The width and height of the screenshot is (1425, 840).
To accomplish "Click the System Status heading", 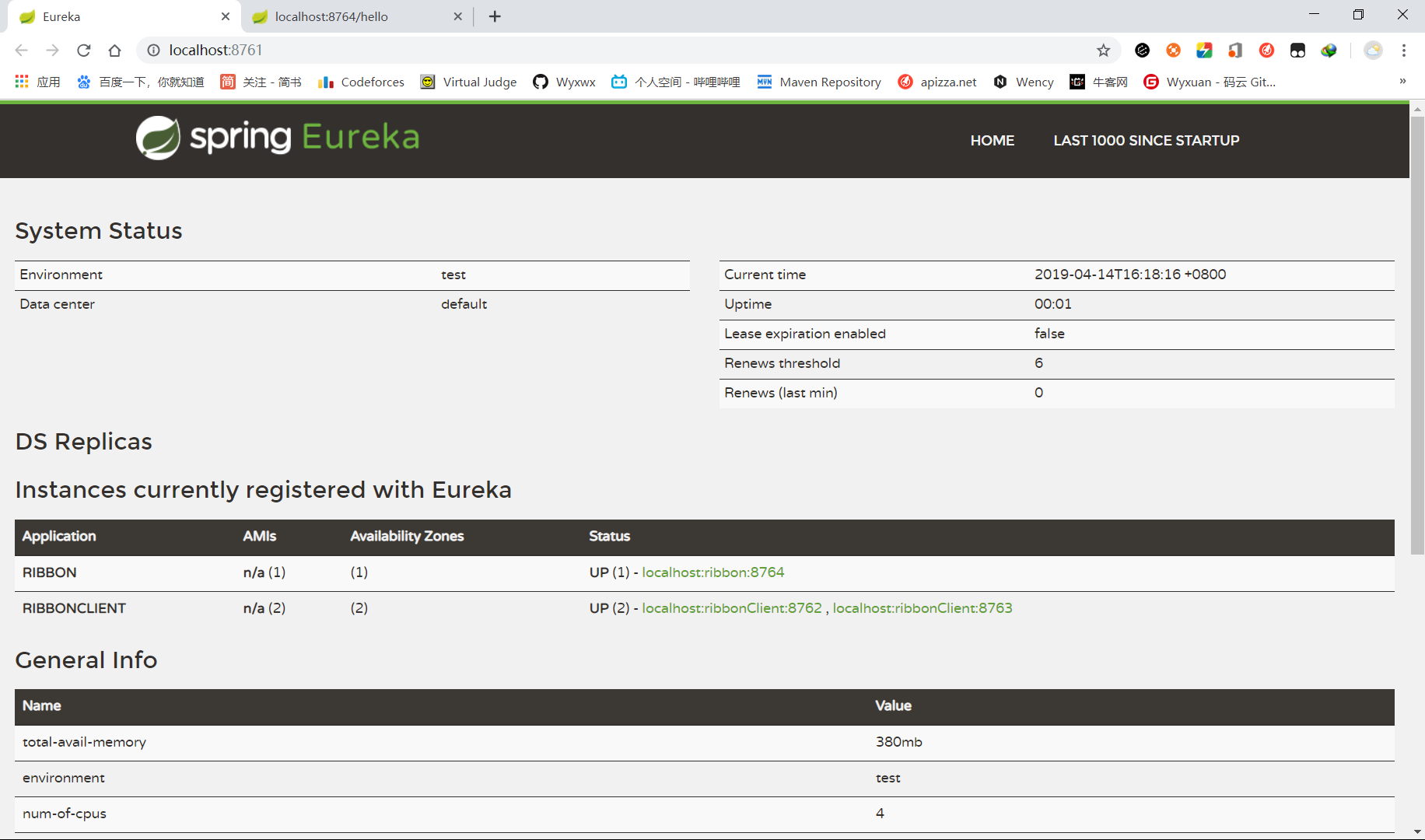I will point(99,231).
